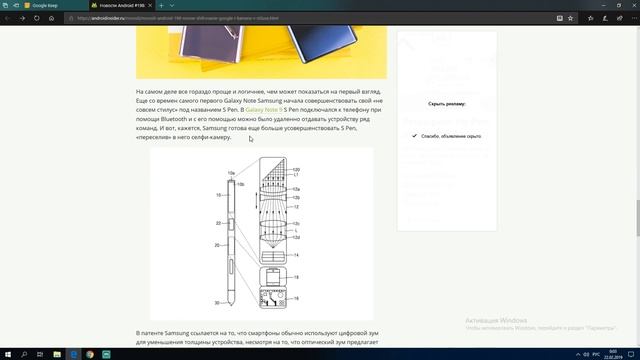Screen dimensions: 640x360
Task: Show hidden system tray icons
Action: point(578,354)
